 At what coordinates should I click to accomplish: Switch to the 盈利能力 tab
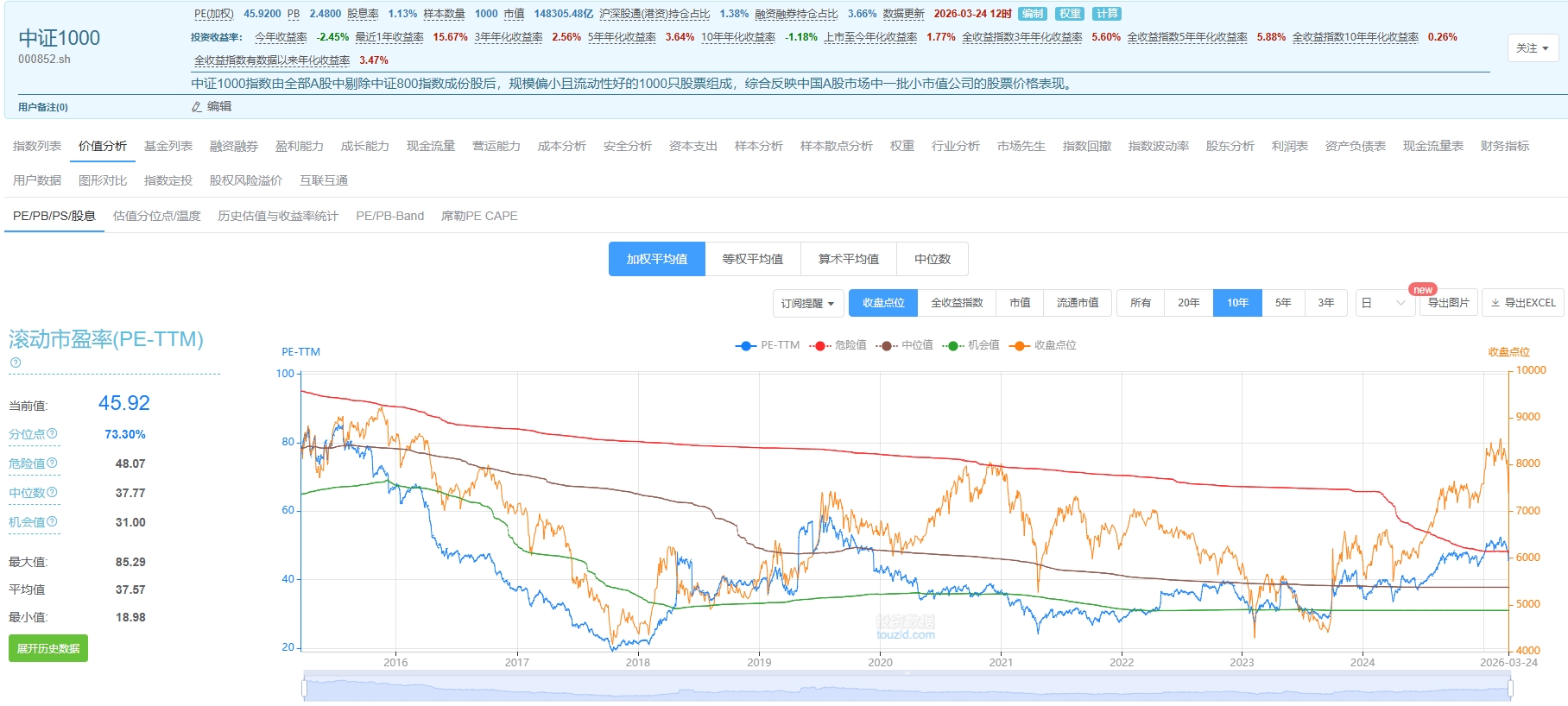[x=299, y=146]
